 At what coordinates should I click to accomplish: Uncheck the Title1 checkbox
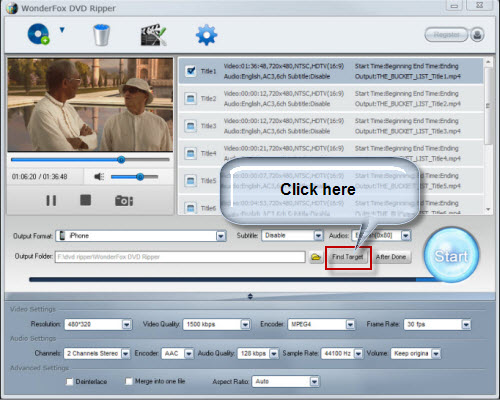(x=190, y=71)
